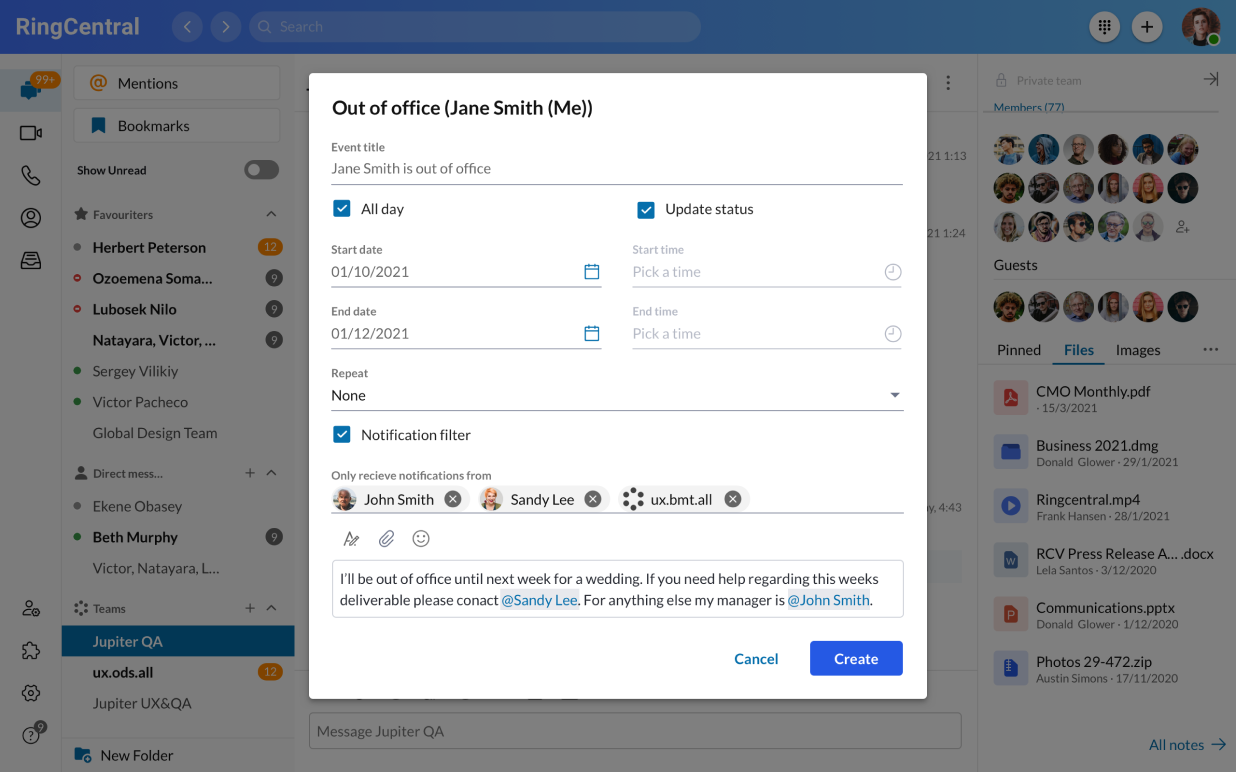Image resolution: width=1236 pixels, height=772 pixels.
Task: Collapse the Teams section
Action: click(x=270, y=608)
